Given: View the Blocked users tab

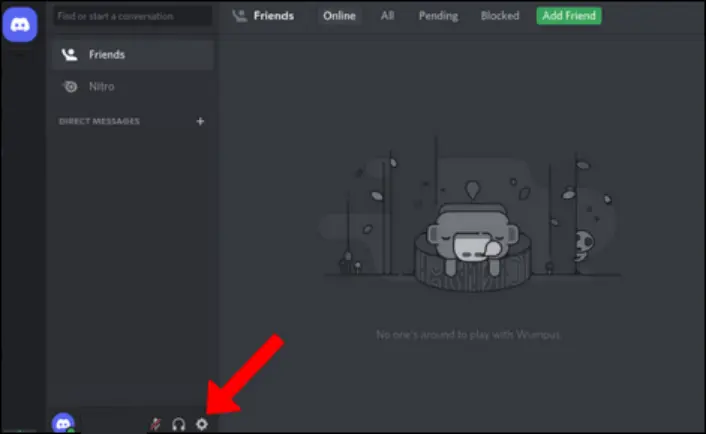Looking at the screenshot, I should tap(500, 16).
